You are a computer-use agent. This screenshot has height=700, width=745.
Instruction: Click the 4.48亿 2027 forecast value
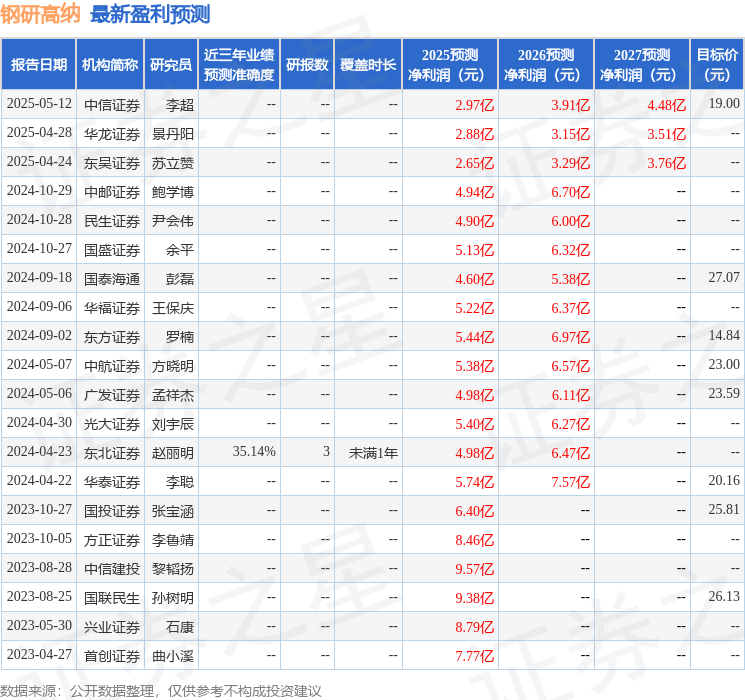click(x=666, y=105)
